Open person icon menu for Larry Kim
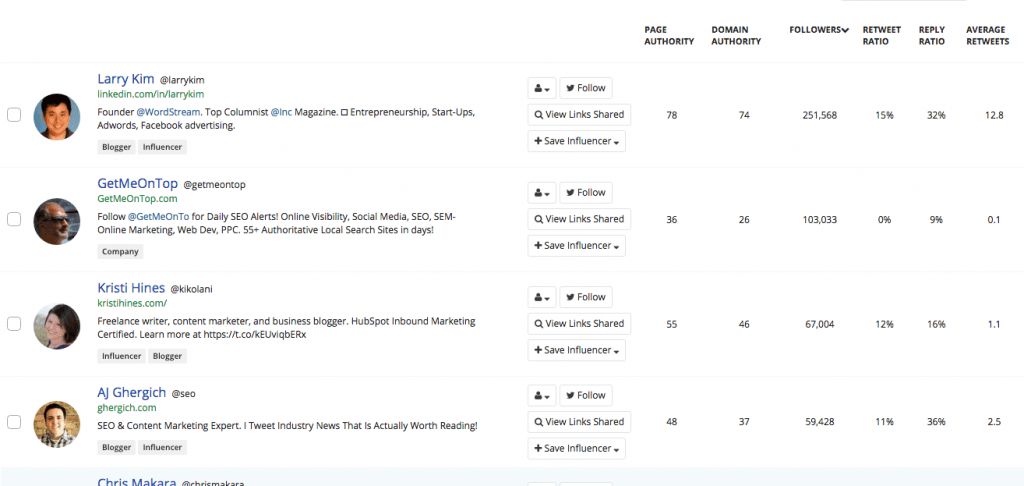The image size is (1024, 486). [x=541, y=88]
